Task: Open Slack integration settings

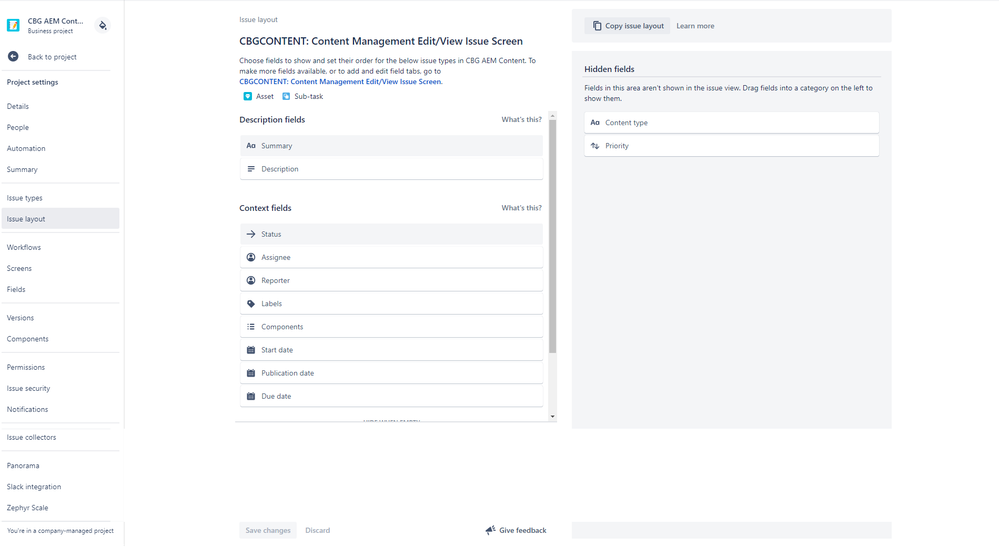Action: [34, 487]
